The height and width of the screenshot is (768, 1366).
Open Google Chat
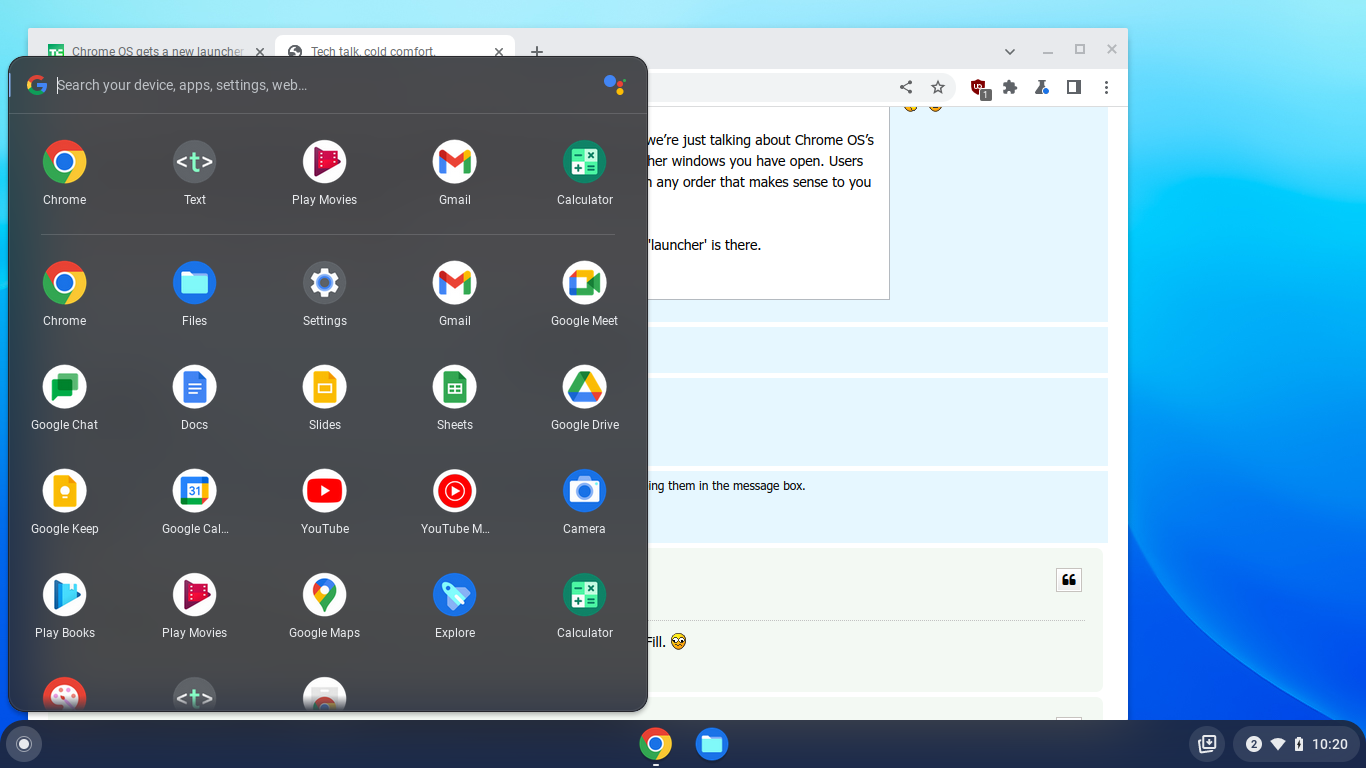click(64, 398)
